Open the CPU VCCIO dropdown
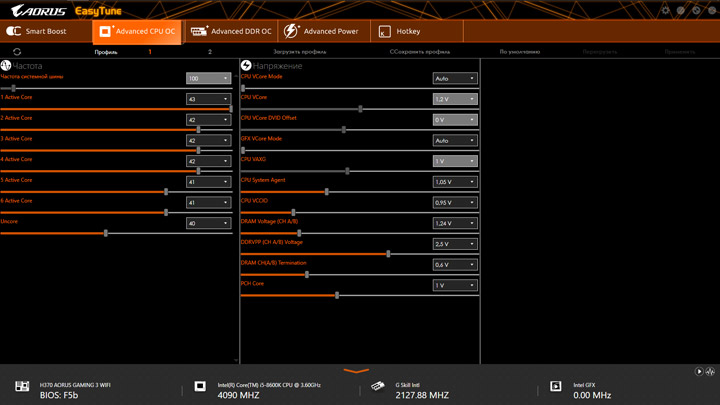 455,202
